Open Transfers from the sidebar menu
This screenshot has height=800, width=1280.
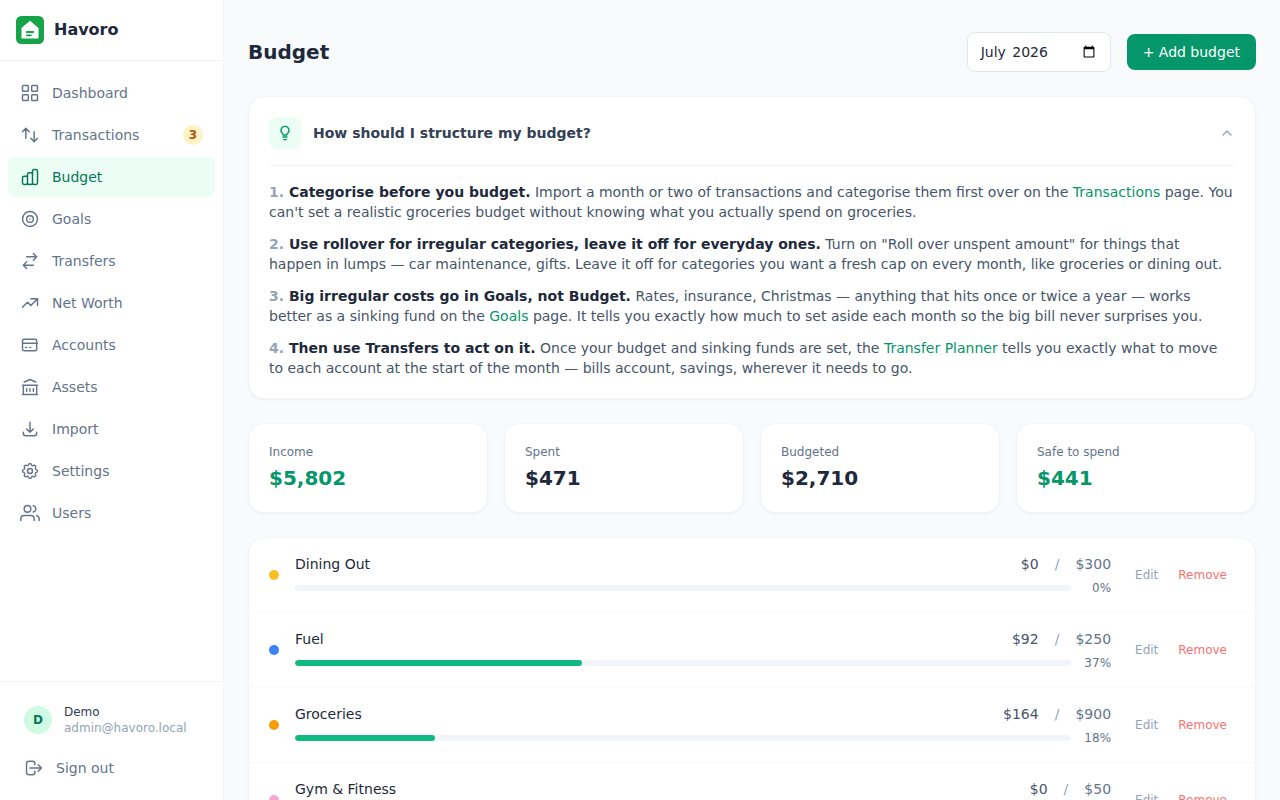[x=111, y=261]
